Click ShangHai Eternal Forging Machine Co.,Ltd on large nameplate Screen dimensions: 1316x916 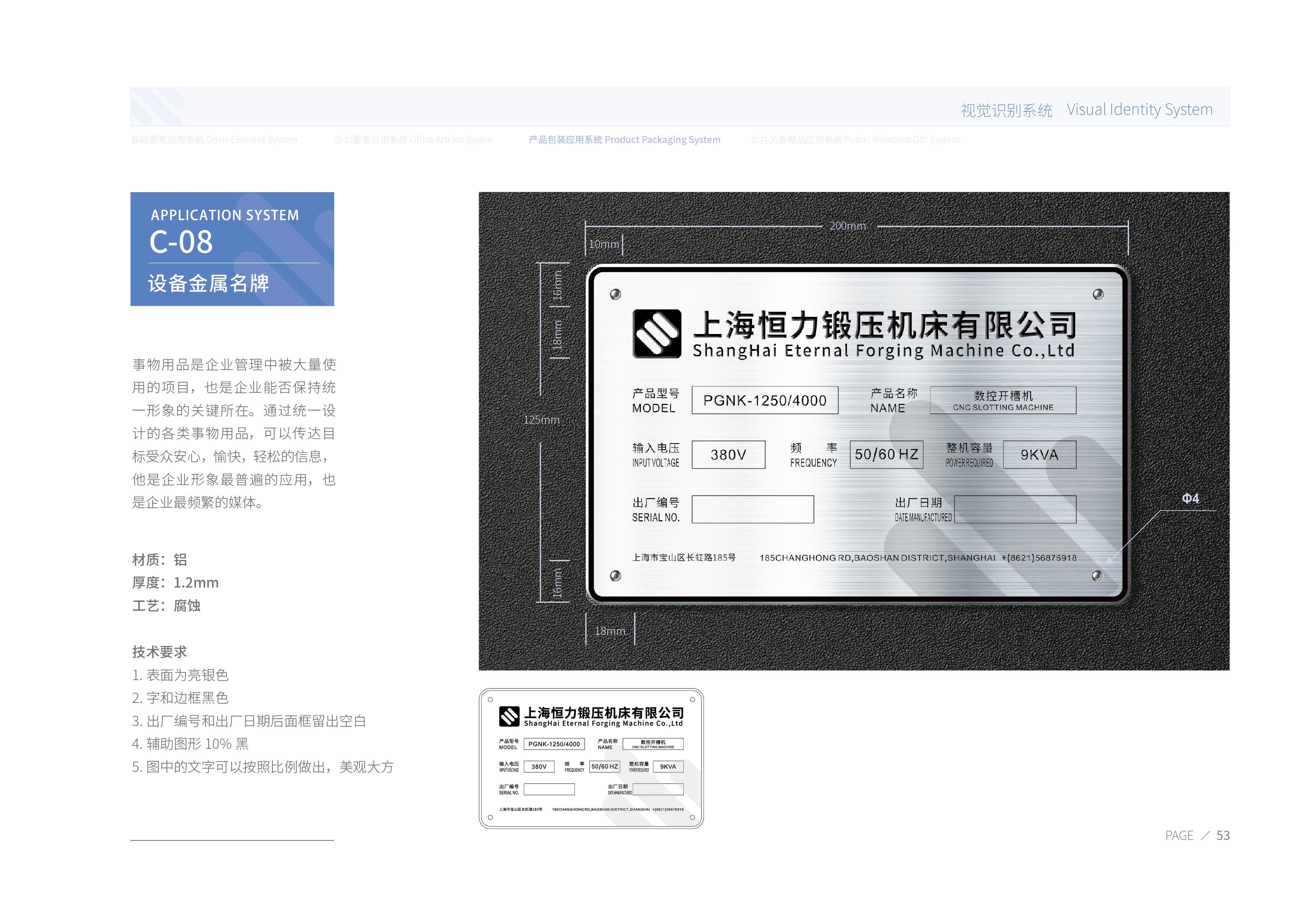(884, 351)
